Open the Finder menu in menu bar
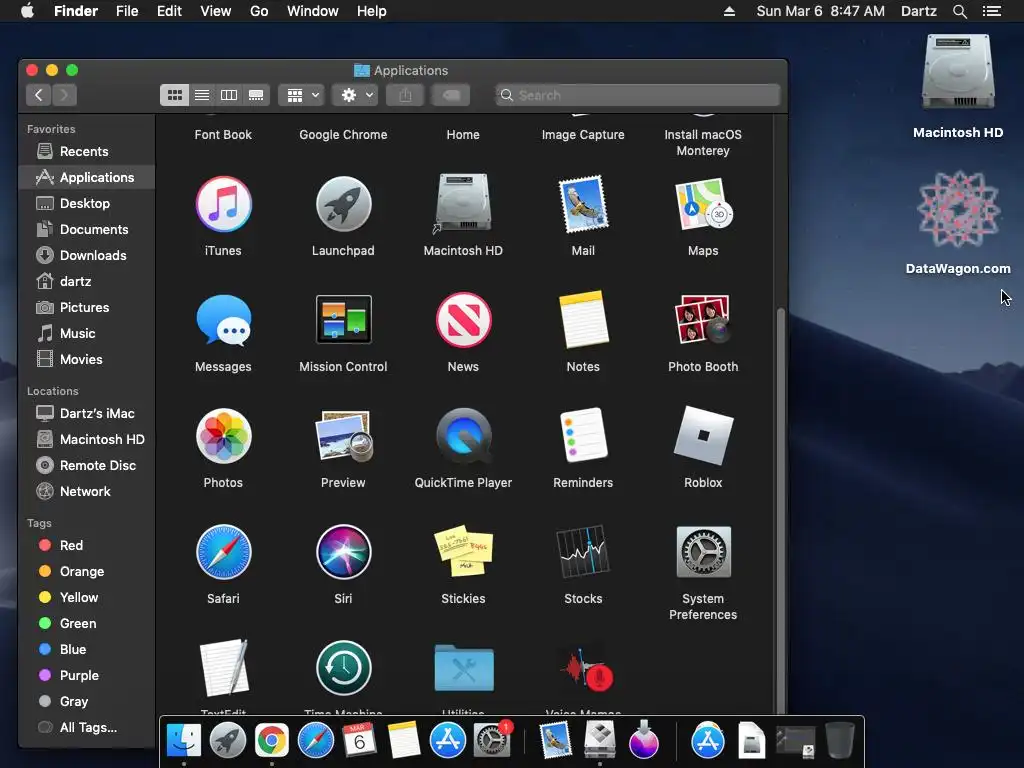The width and height of the screenshot is (1024, 768). click(x=76, y=11)
